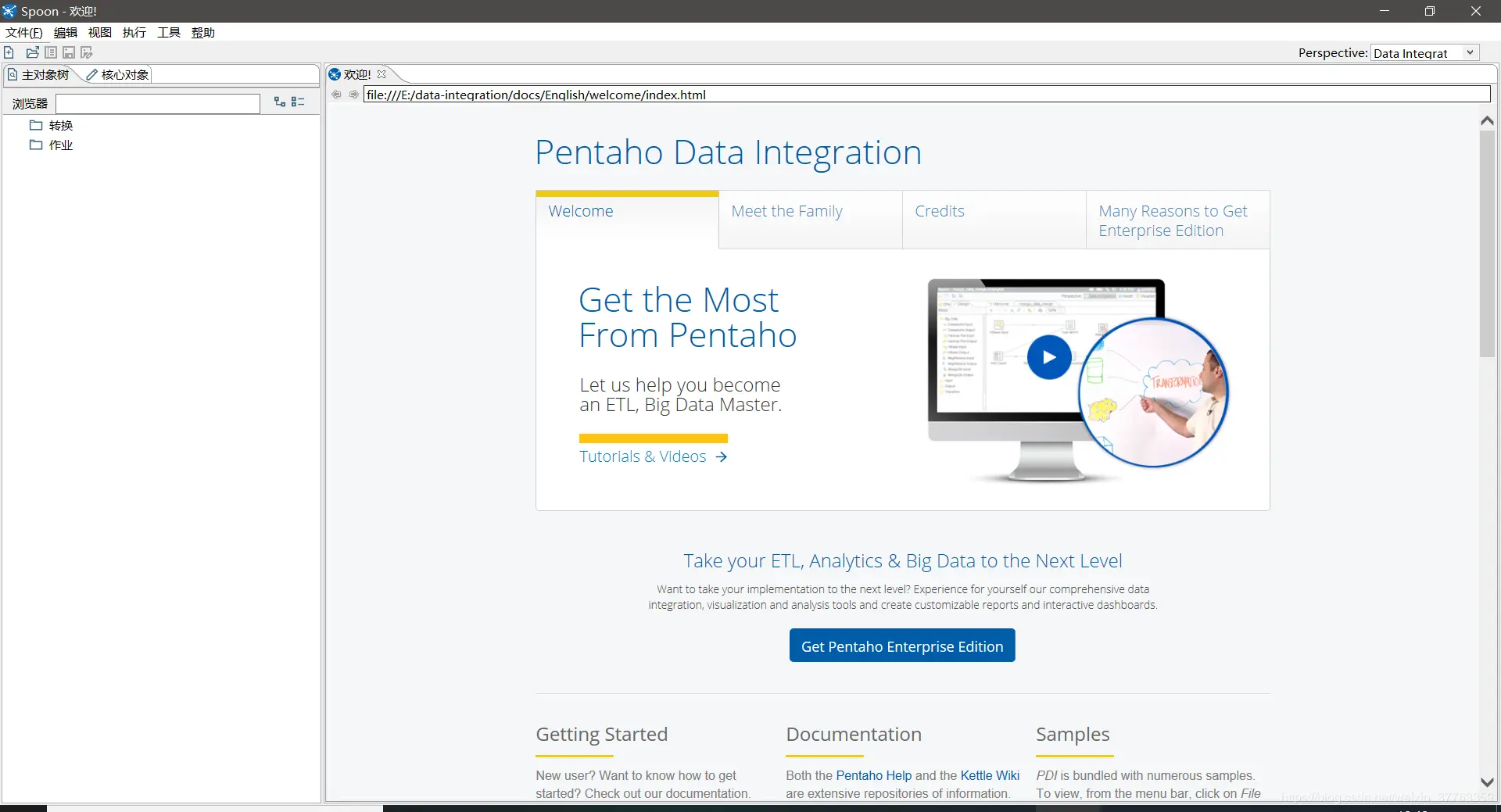Click the Take your ETL, Analytics heading

903,561
